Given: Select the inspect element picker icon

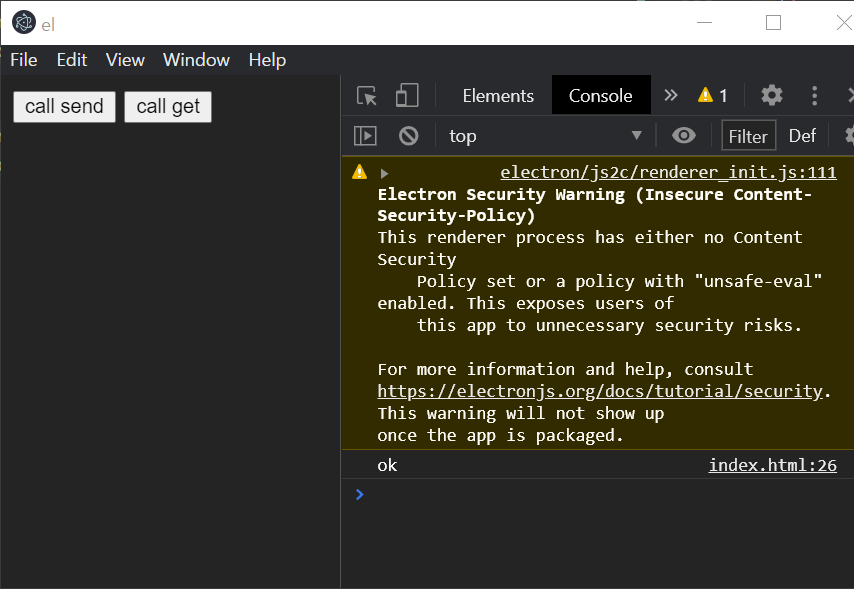Looking at the screenshot, I should point(367,96).
